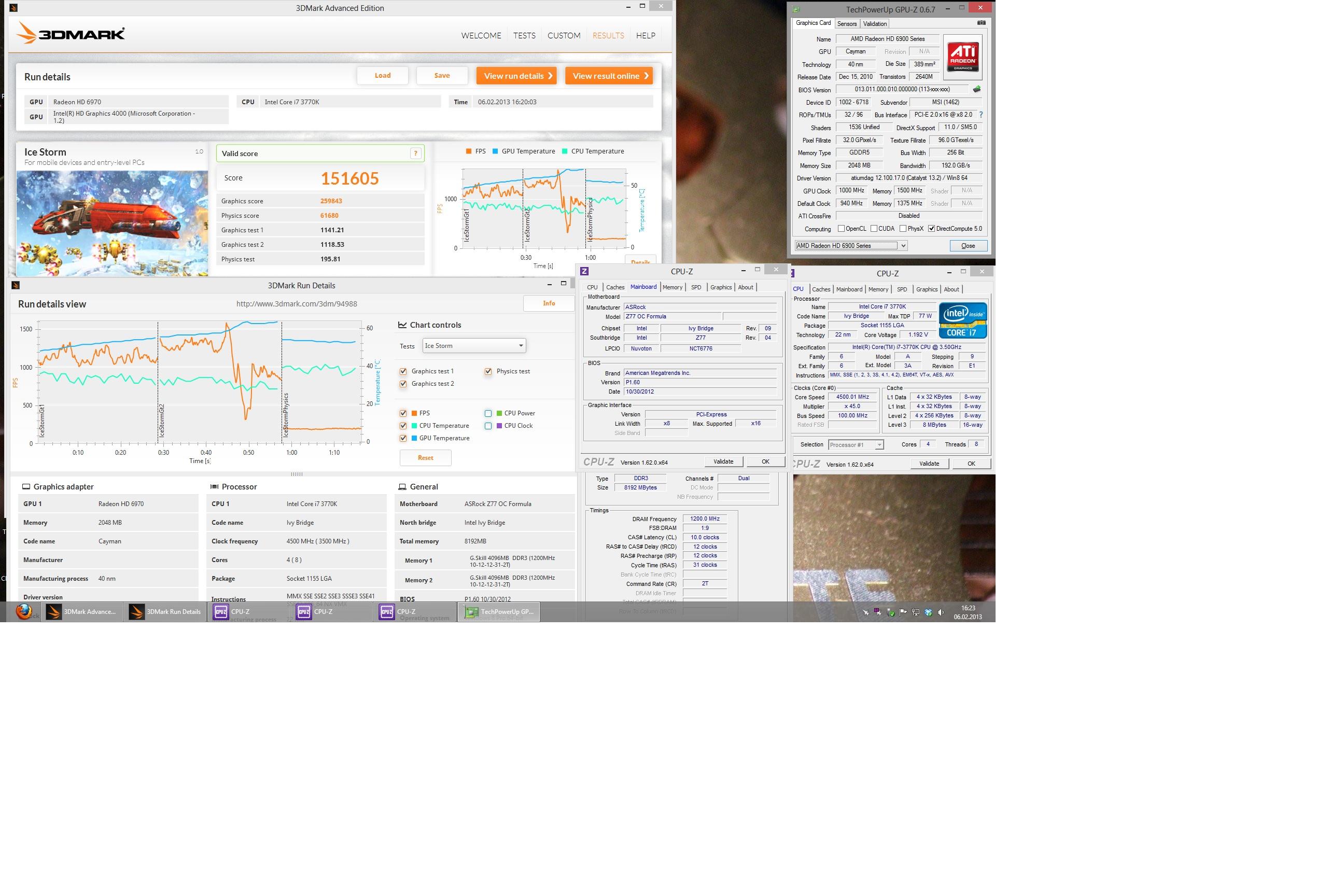Uncheck the GPU Temperature checkbox

[403, 438]
